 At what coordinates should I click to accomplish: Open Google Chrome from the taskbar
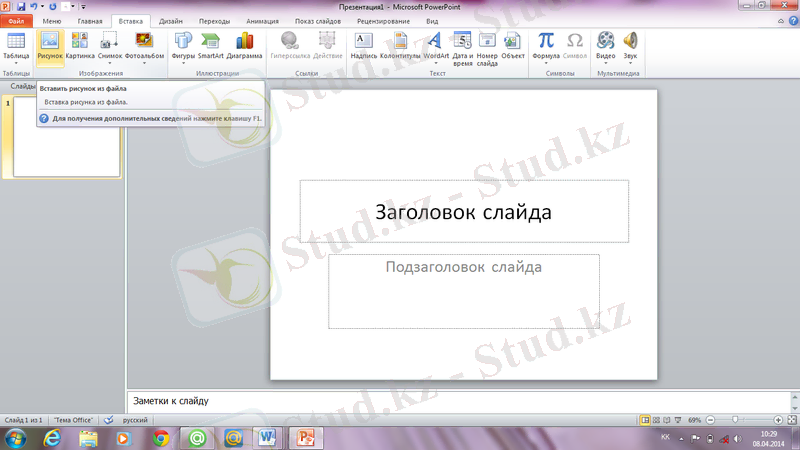tap(161, 438)
